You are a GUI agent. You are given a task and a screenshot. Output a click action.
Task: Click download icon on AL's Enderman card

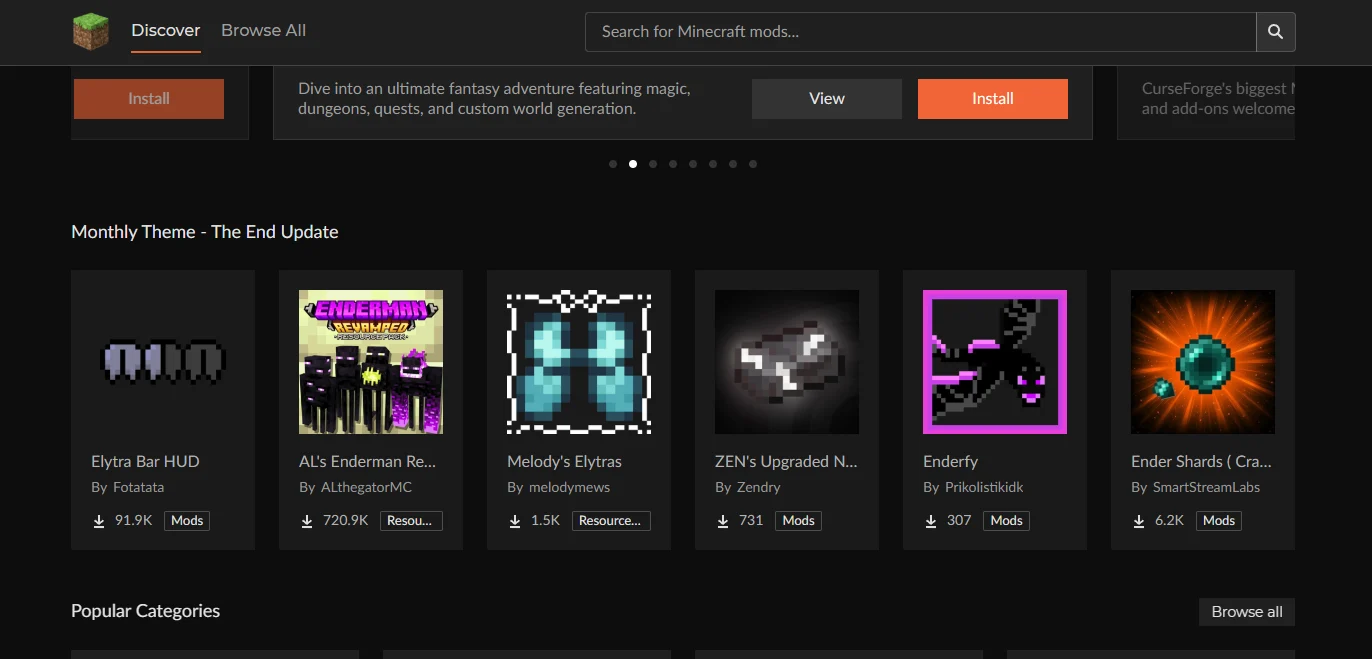[x=307, y=521]
